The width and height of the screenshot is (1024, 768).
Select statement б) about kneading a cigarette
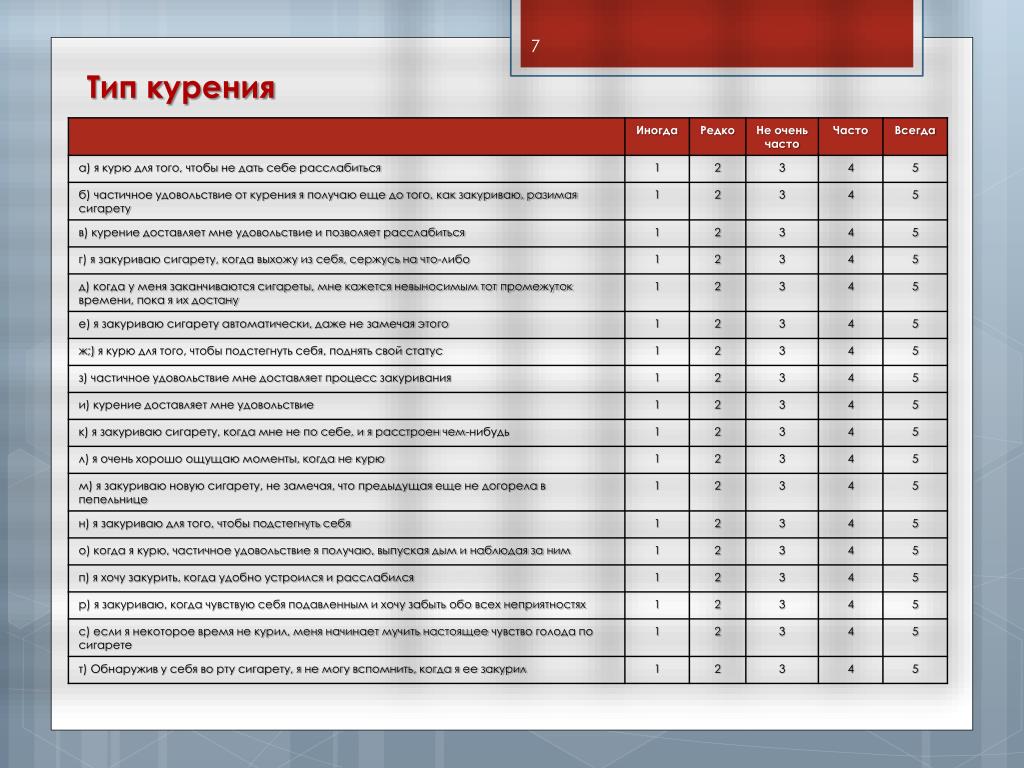[328, 201]
